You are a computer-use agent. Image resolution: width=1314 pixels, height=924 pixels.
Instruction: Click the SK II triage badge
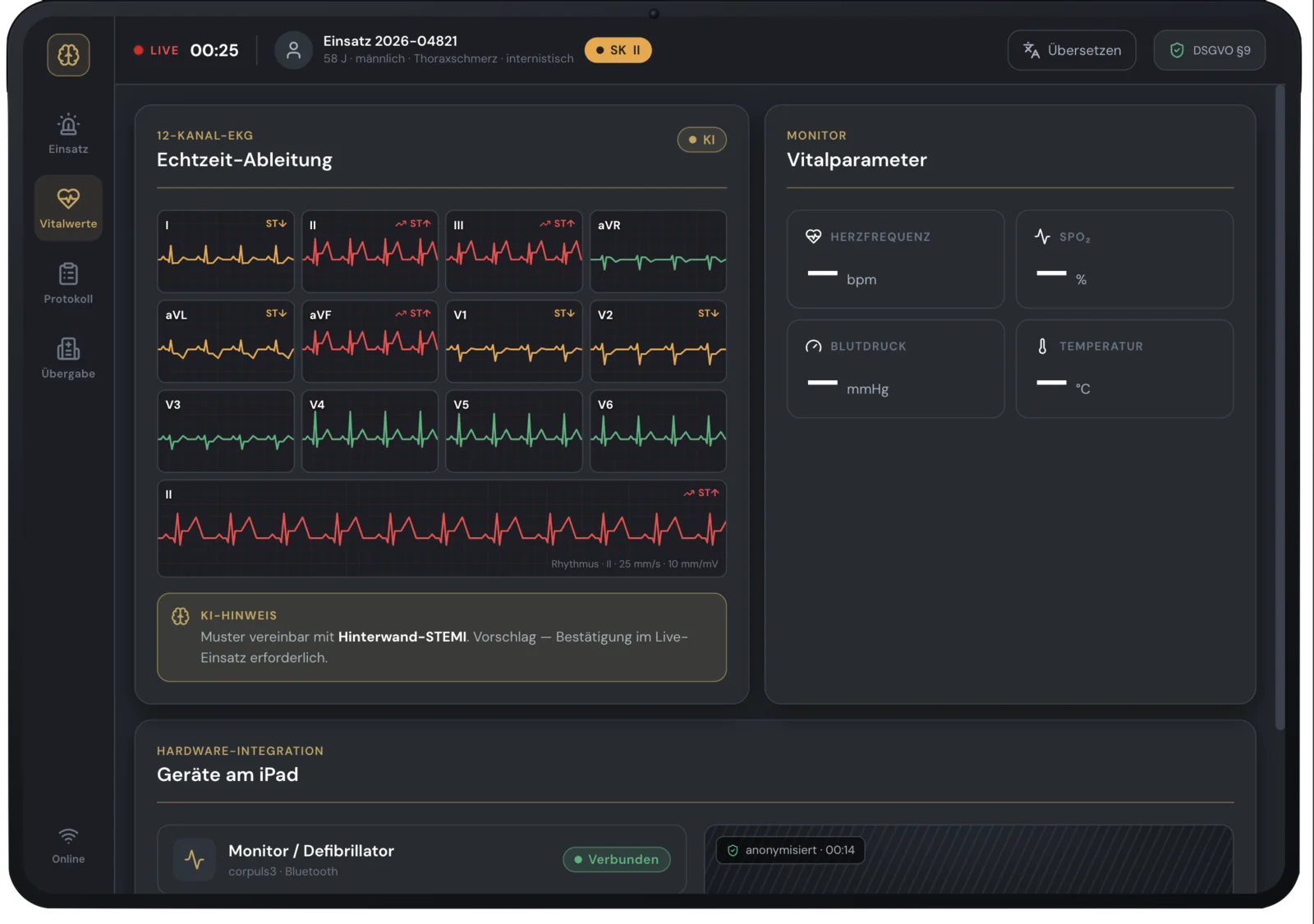pos(618,50)
